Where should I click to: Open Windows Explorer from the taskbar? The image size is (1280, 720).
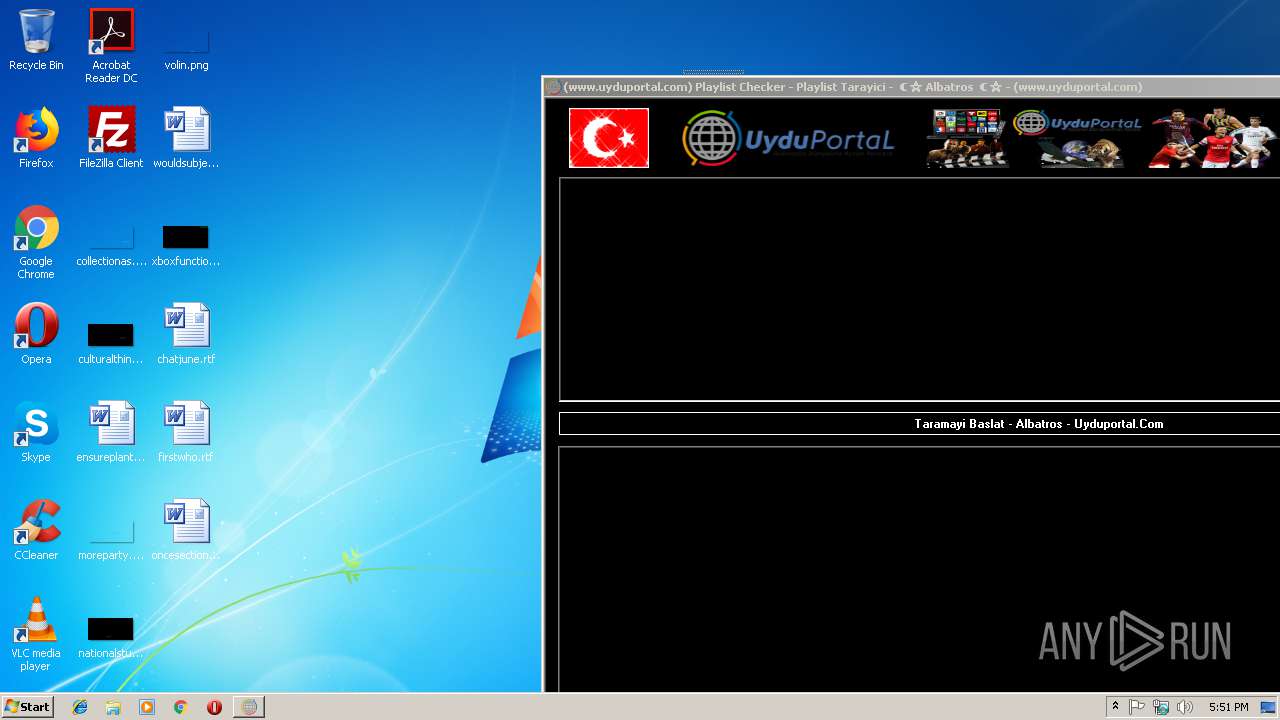click(113, 707)
